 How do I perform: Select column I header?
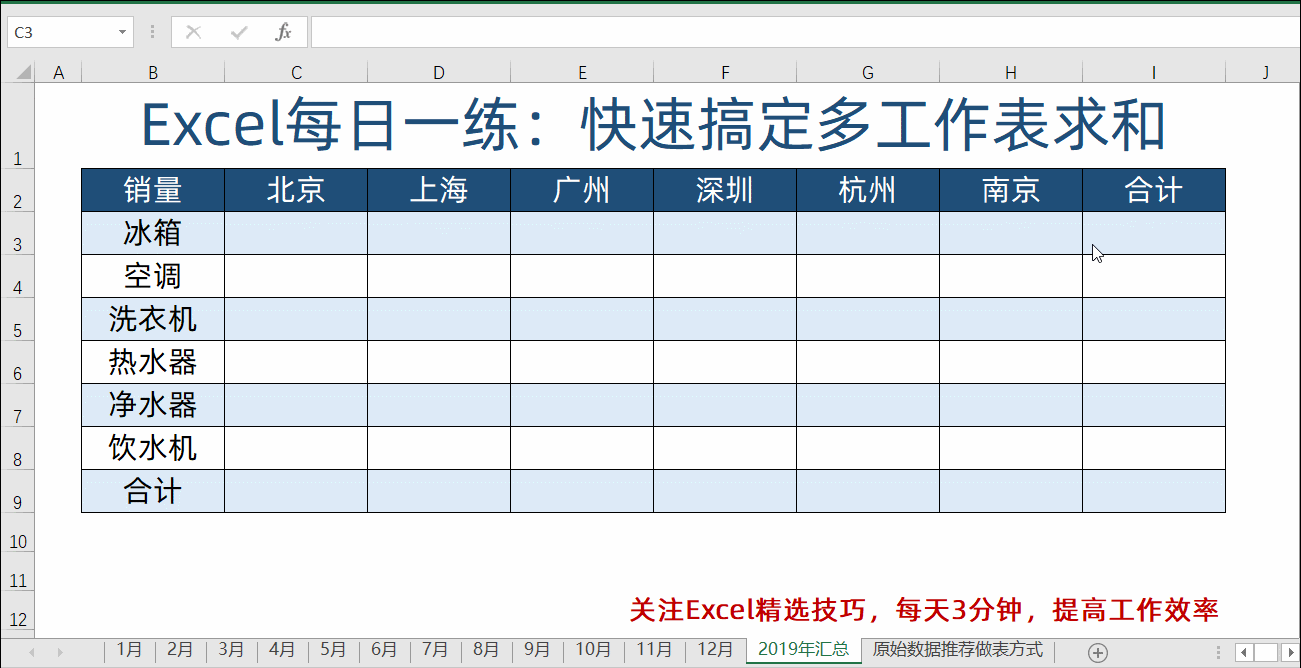pos(1154,72)
